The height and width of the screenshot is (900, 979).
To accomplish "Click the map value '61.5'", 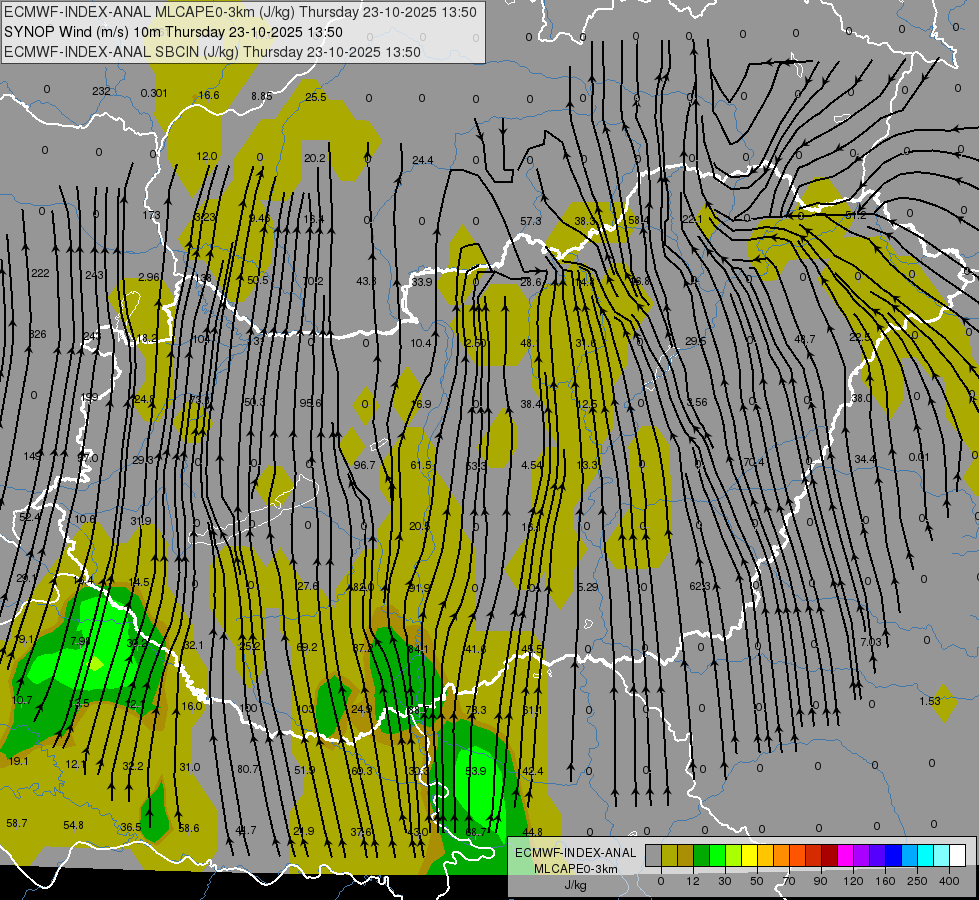I will pos(421,465).
